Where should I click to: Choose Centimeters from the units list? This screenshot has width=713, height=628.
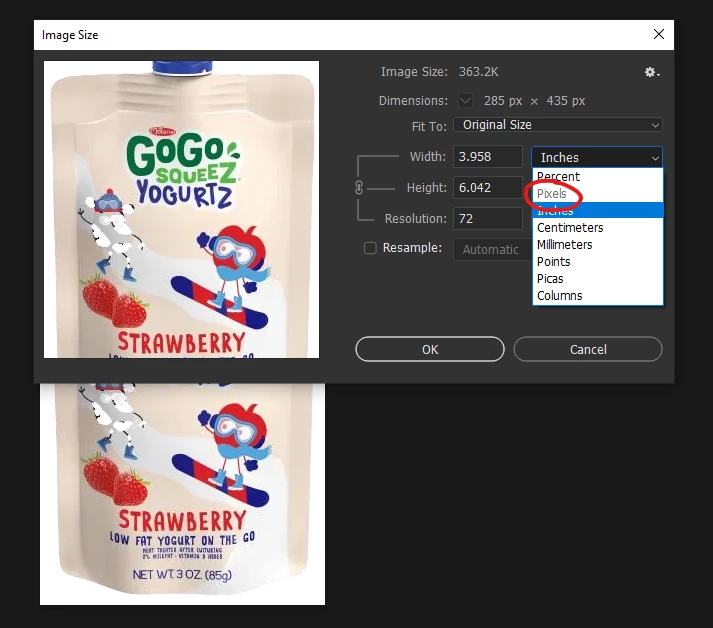pos(598,227)
